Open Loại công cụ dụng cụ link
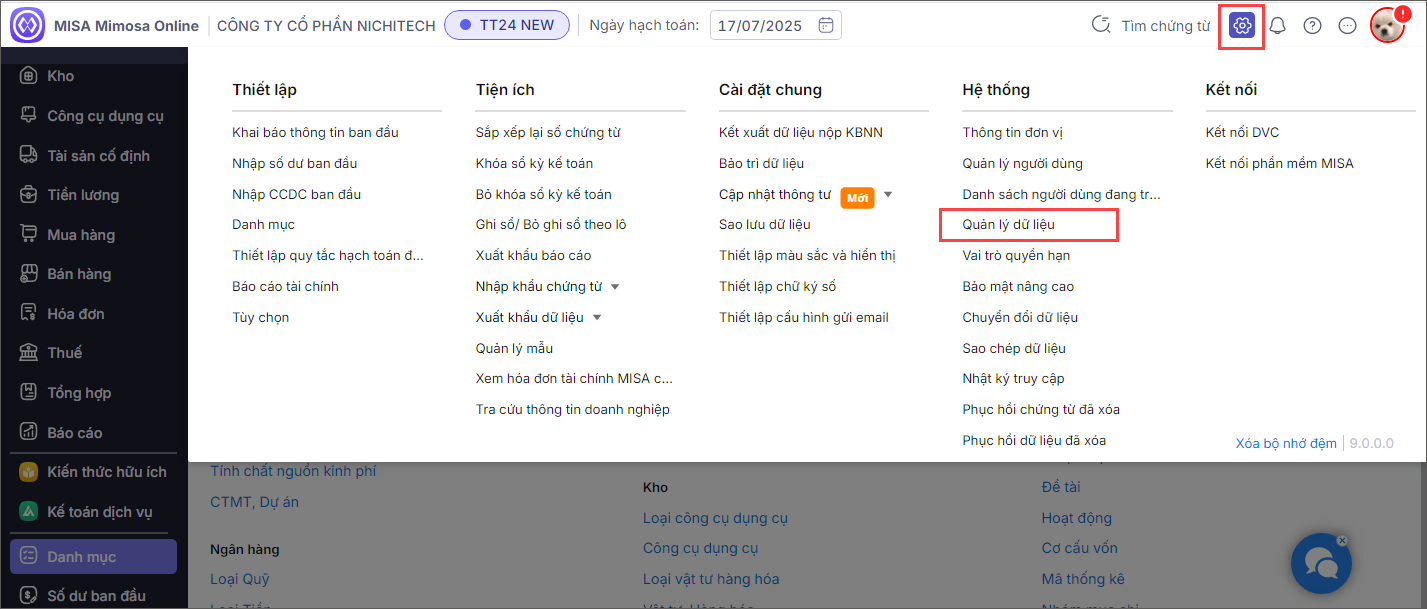 [x=716, y=518]
